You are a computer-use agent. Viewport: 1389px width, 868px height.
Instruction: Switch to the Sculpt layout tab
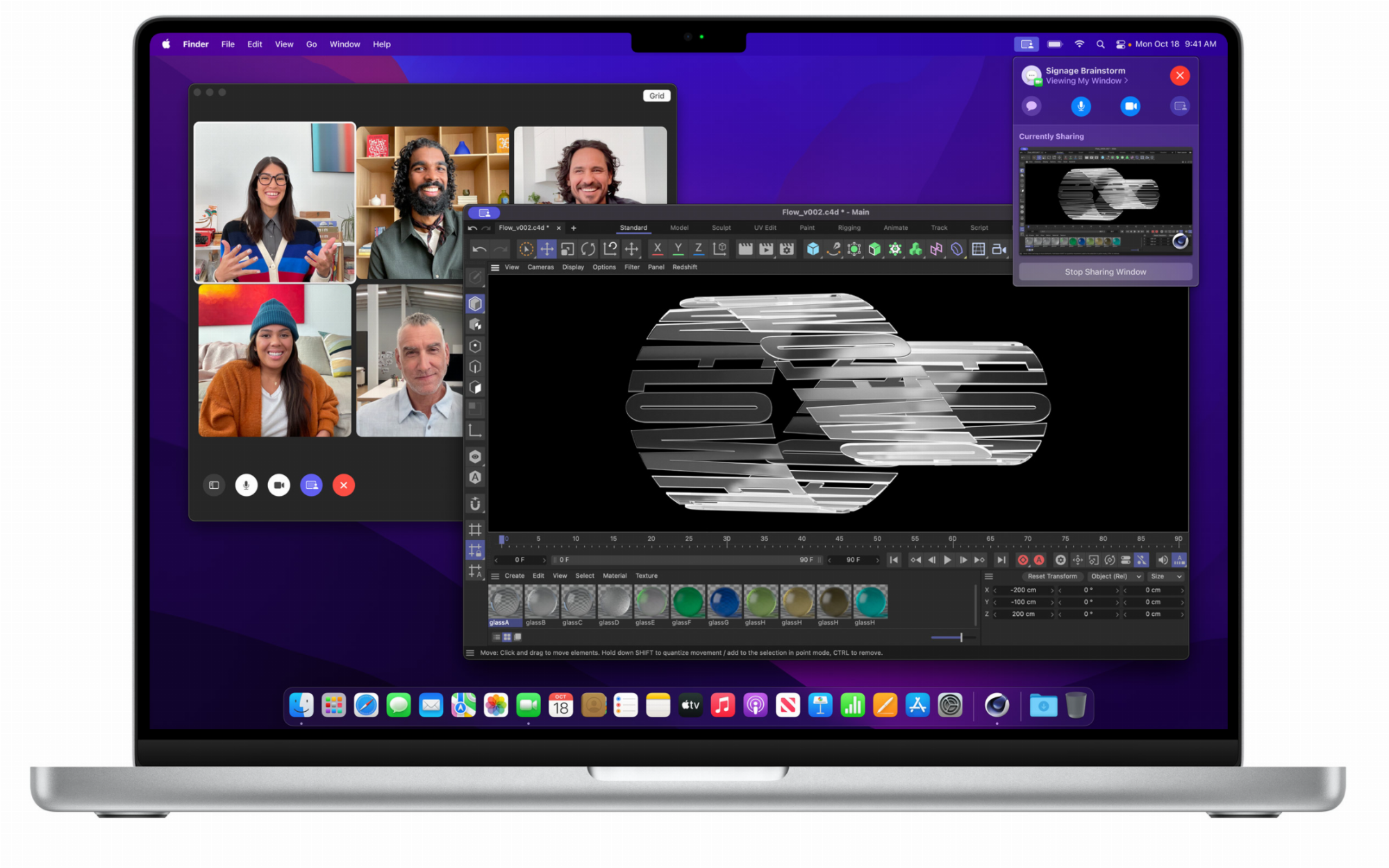click(x=721, y=228)
